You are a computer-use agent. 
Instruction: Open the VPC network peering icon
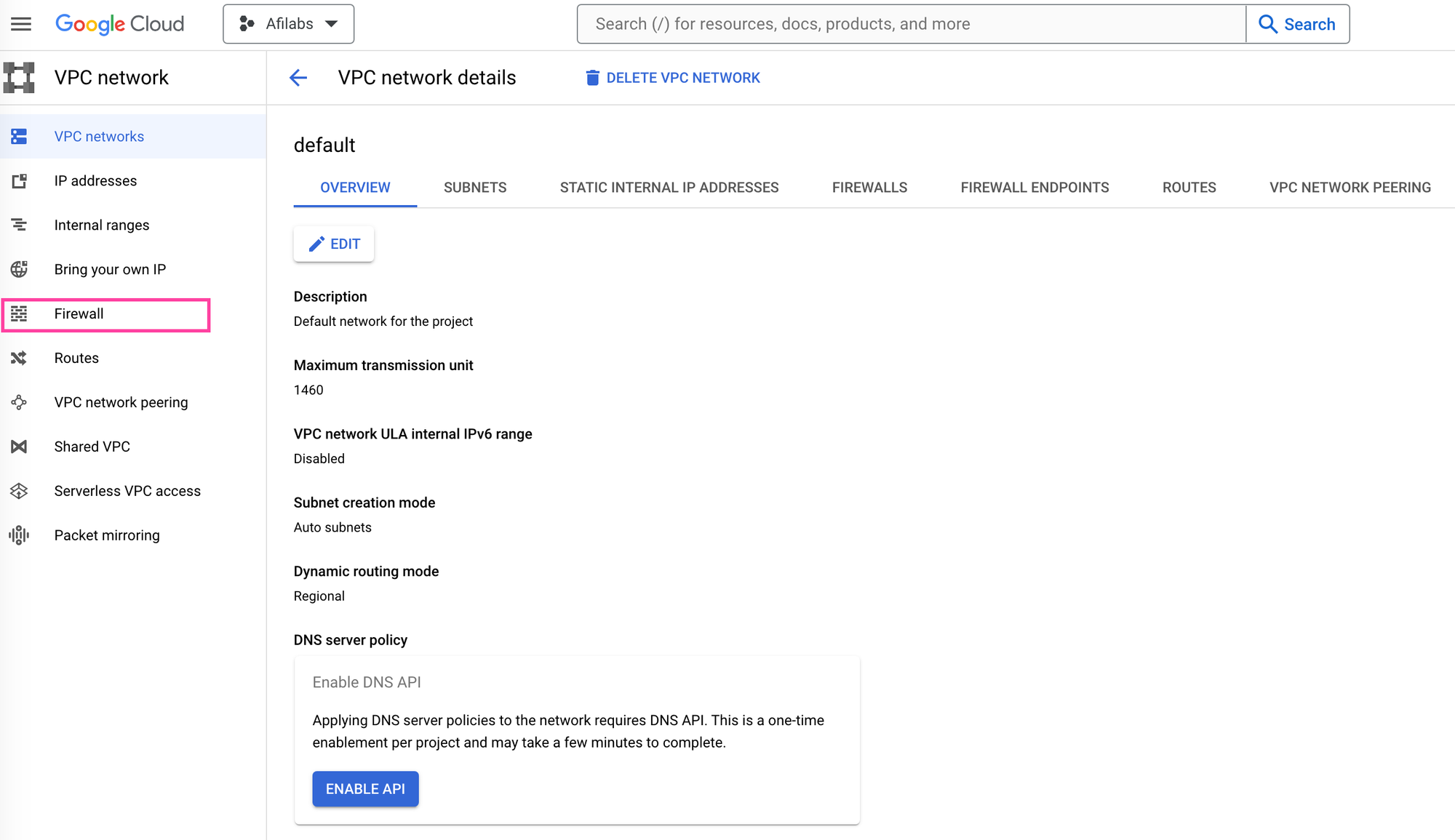point(19,402)
